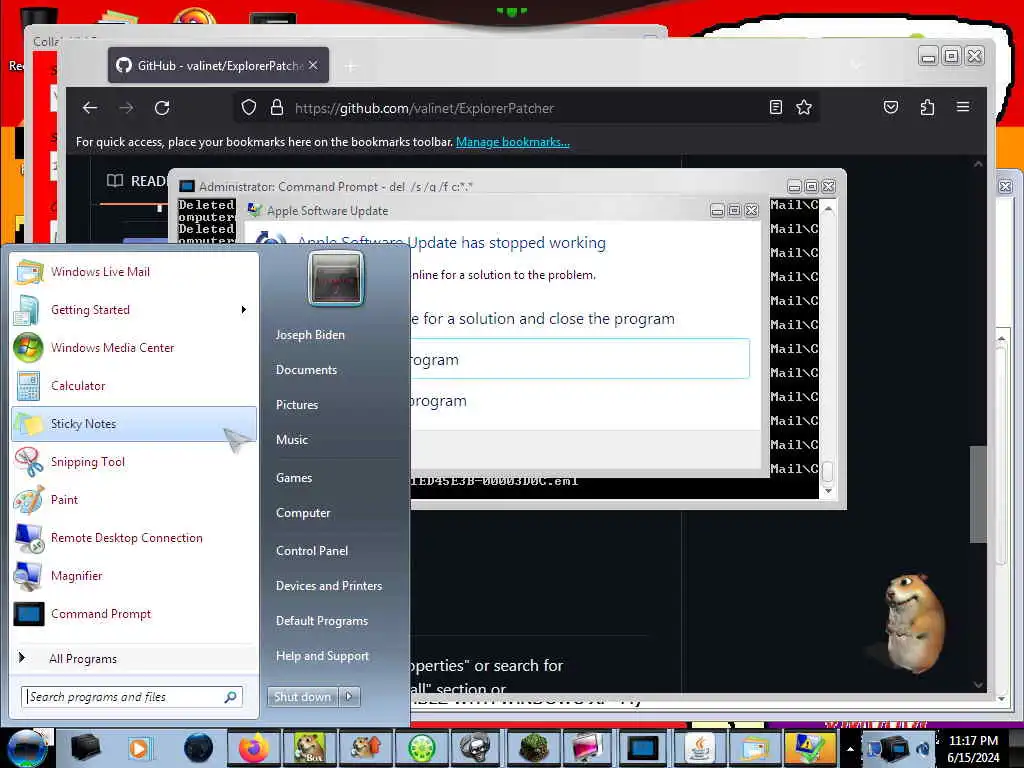This screenshot has width=1024, height=768.
Task: Open Default Programs
Action: point(322,621)
